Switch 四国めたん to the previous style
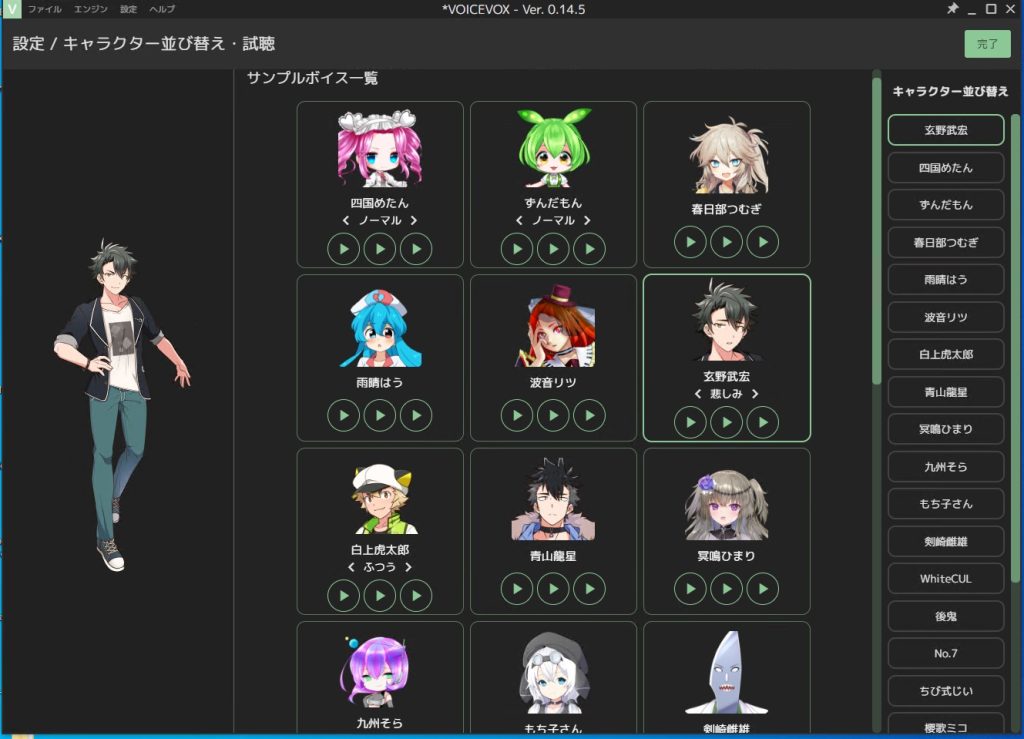Viewport: 1024px width, 739px height. (x=346, y=221)
